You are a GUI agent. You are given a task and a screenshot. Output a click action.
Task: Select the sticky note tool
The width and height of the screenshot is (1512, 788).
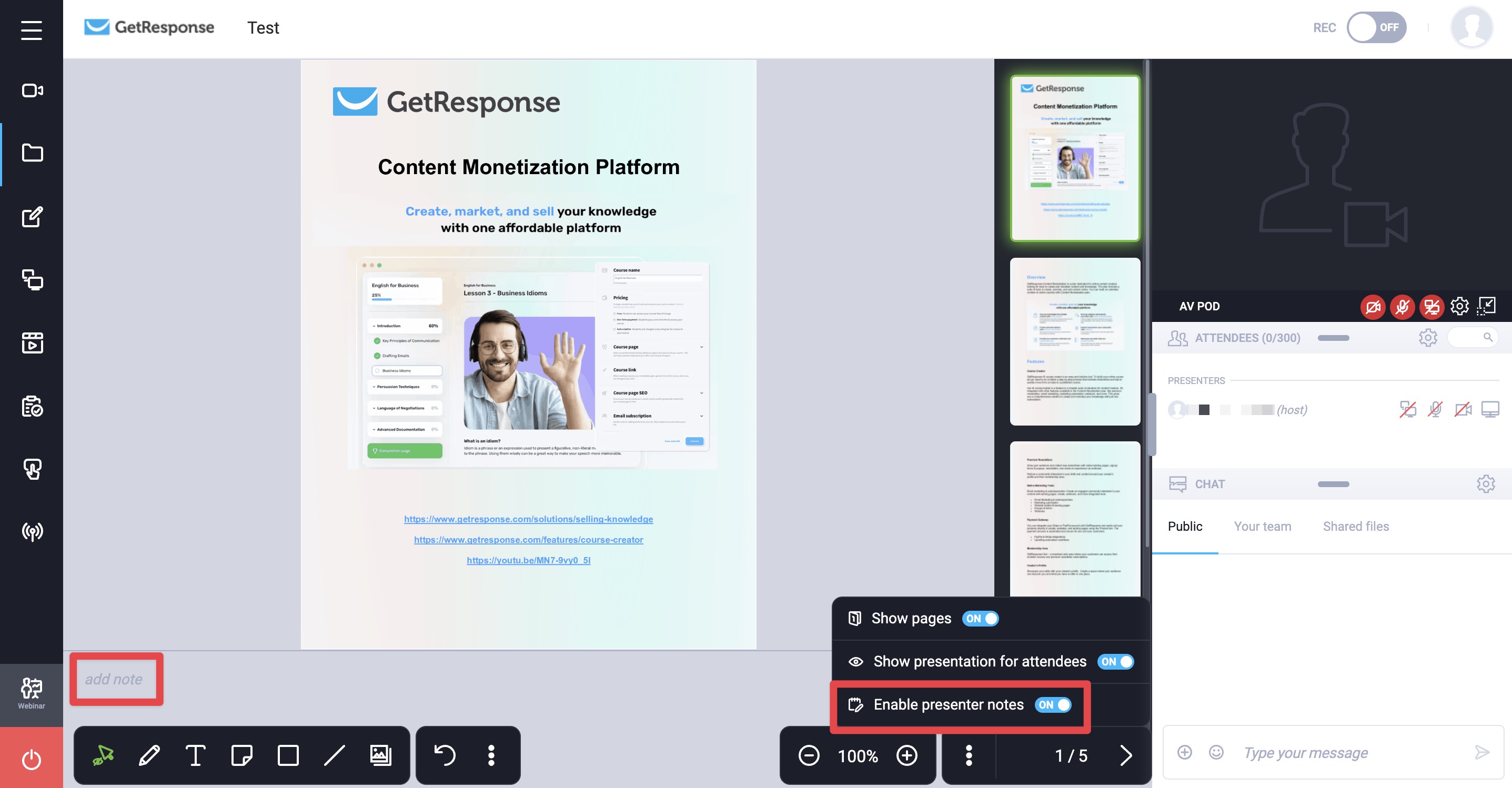pyautogui.click(x=242, y=755)
